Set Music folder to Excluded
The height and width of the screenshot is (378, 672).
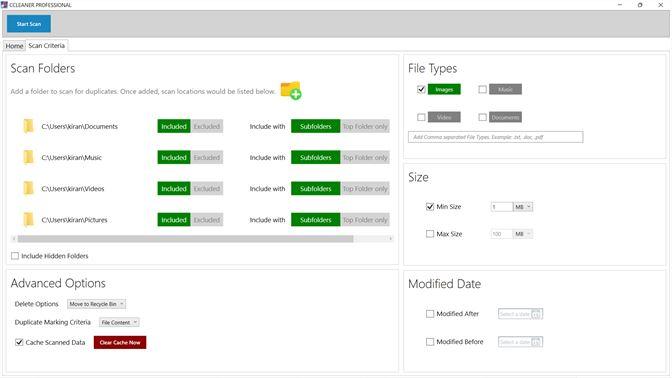(207, 157)
